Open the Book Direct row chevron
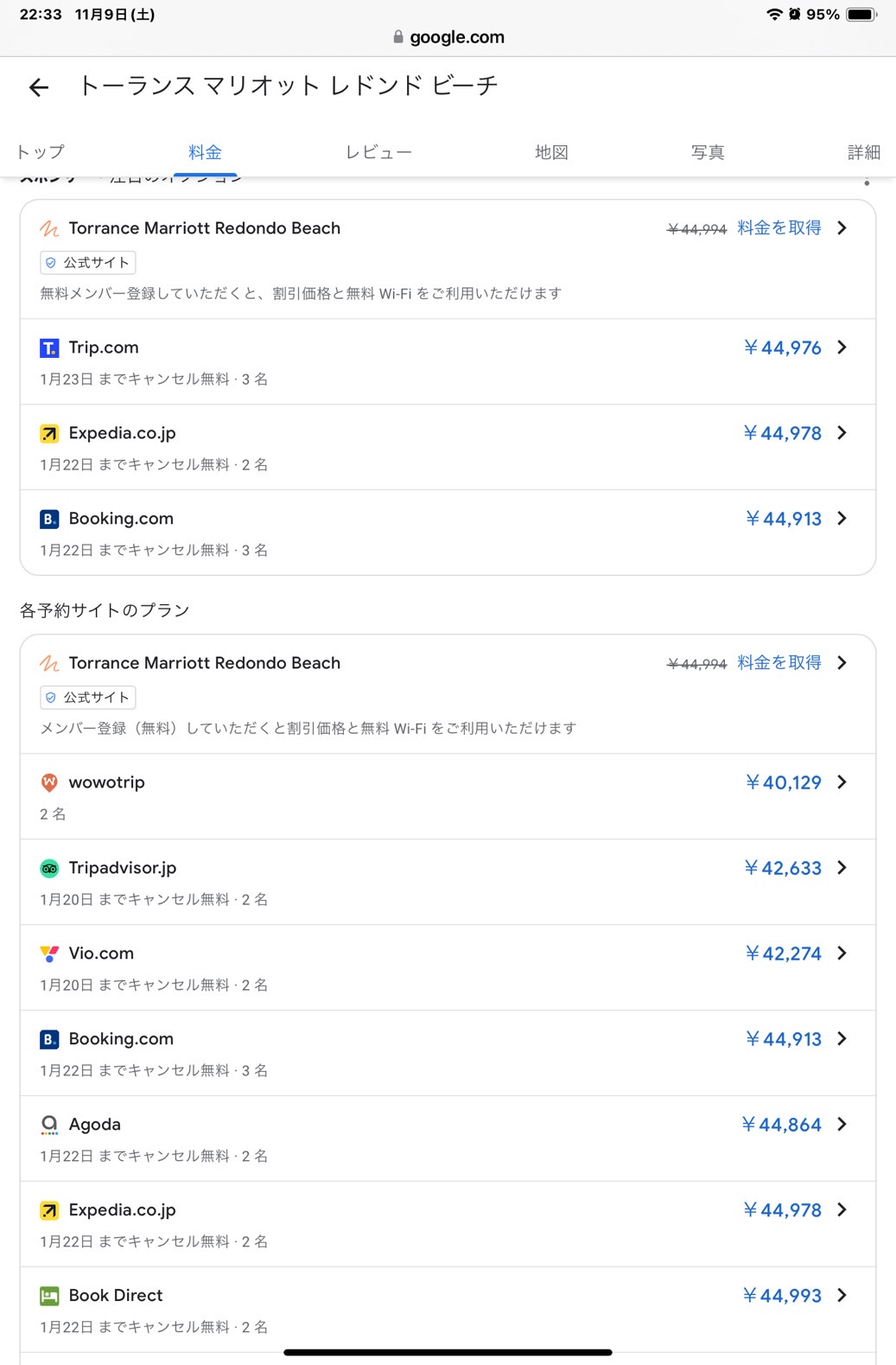This screenshot has width=896, height=1365. (842, 1296)
